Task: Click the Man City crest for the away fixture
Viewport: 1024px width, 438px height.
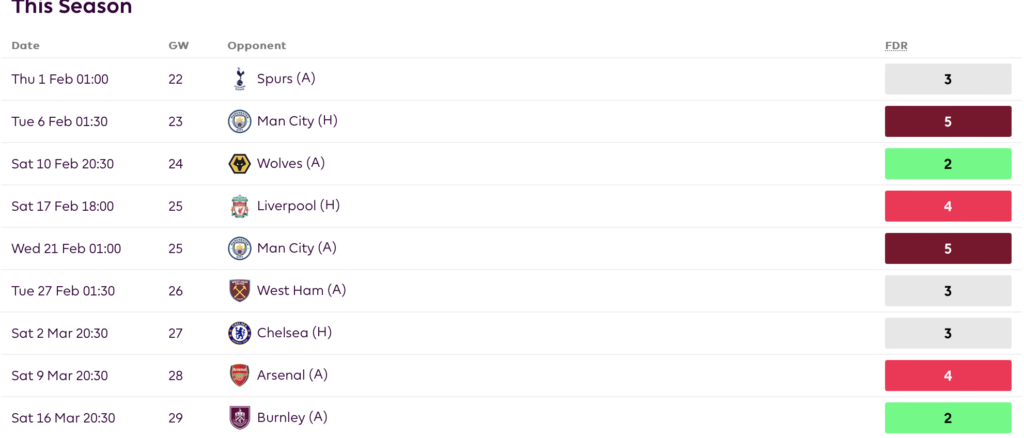Action: pyautogui.click(x=239, y=249)
